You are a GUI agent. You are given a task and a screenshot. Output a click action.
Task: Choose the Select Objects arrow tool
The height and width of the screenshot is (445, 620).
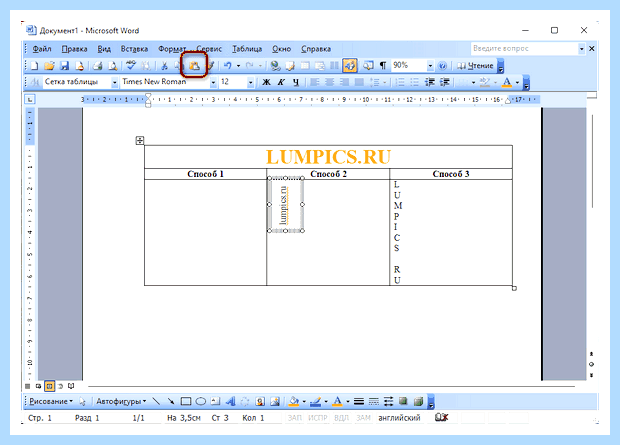coord(82,401)
